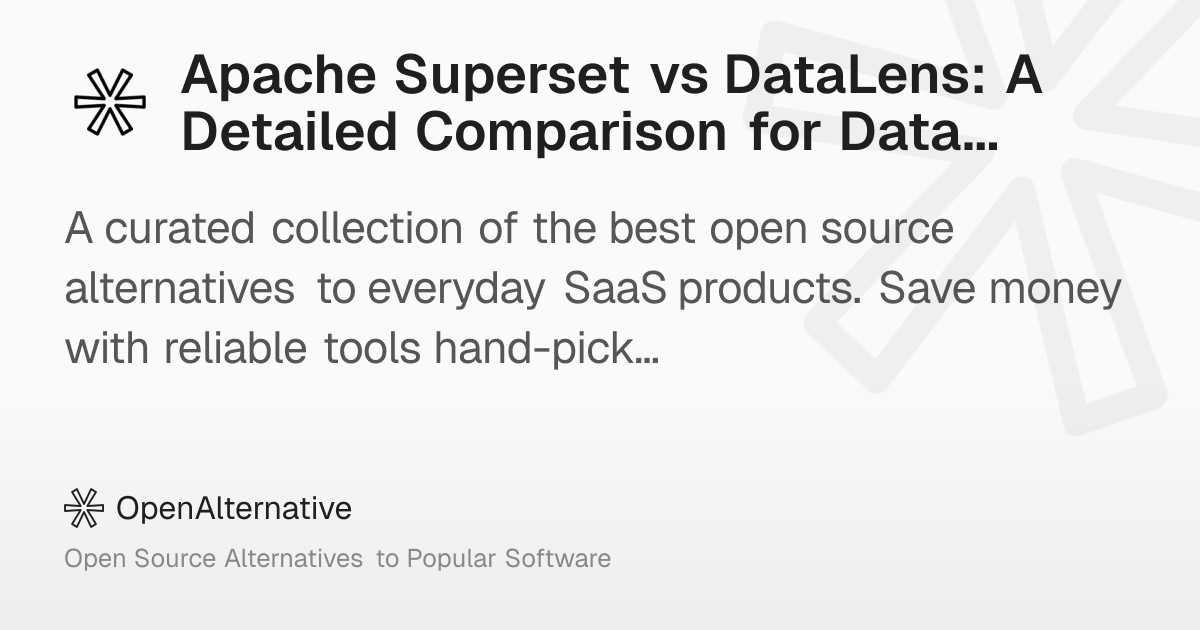1200x630 pixels.
Task: Click "Detailed Comparison" in the headline
Action: pyautogui.click(x=454, y=132)
